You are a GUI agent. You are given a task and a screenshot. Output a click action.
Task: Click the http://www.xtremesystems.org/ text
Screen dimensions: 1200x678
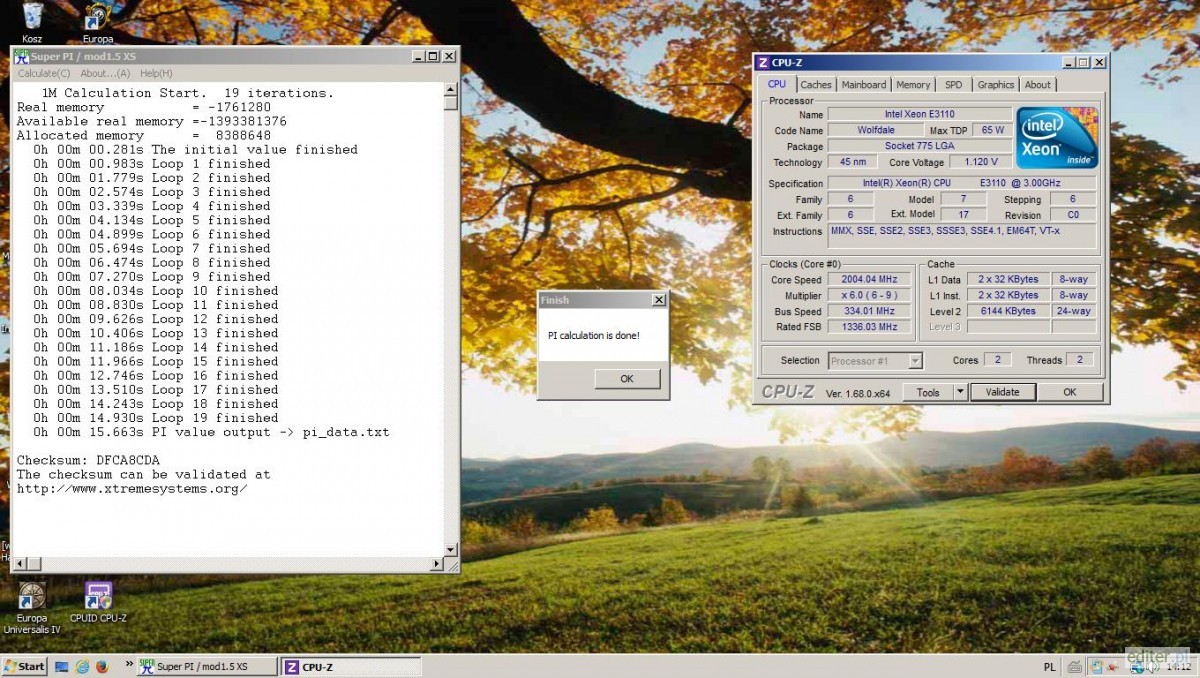(132, 488)
